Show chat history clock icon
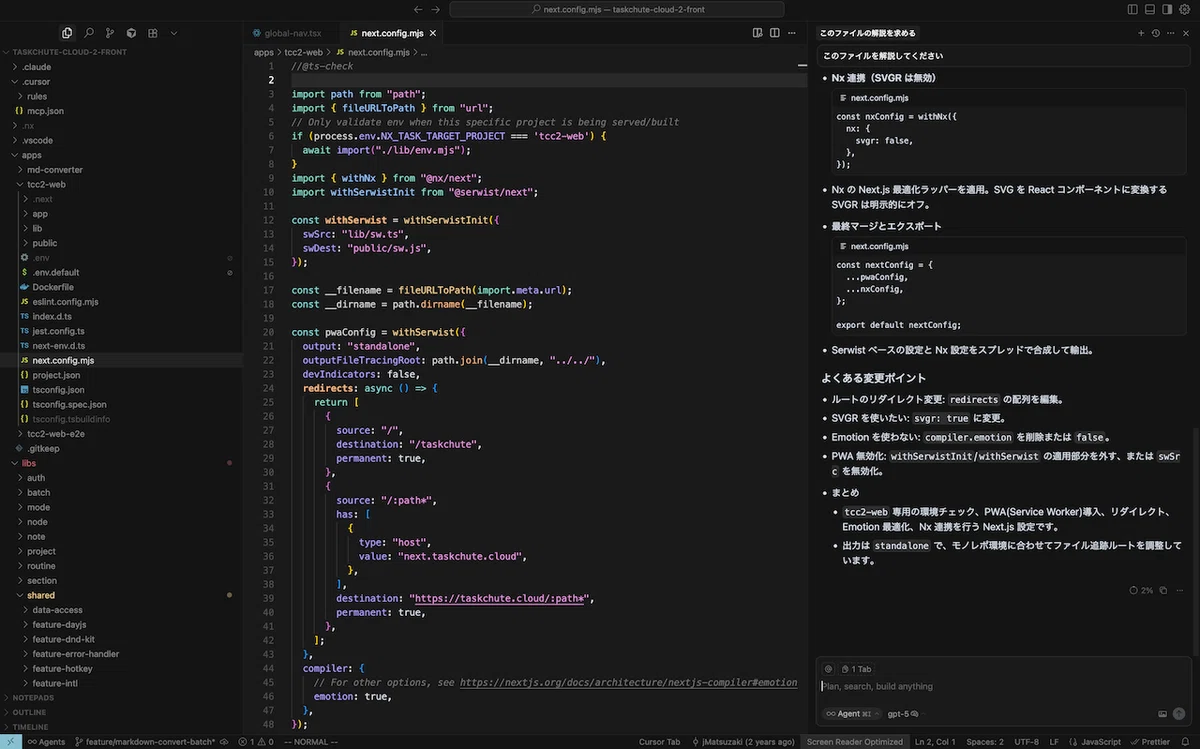1200x749 pixels. [x=1155, y=33]
